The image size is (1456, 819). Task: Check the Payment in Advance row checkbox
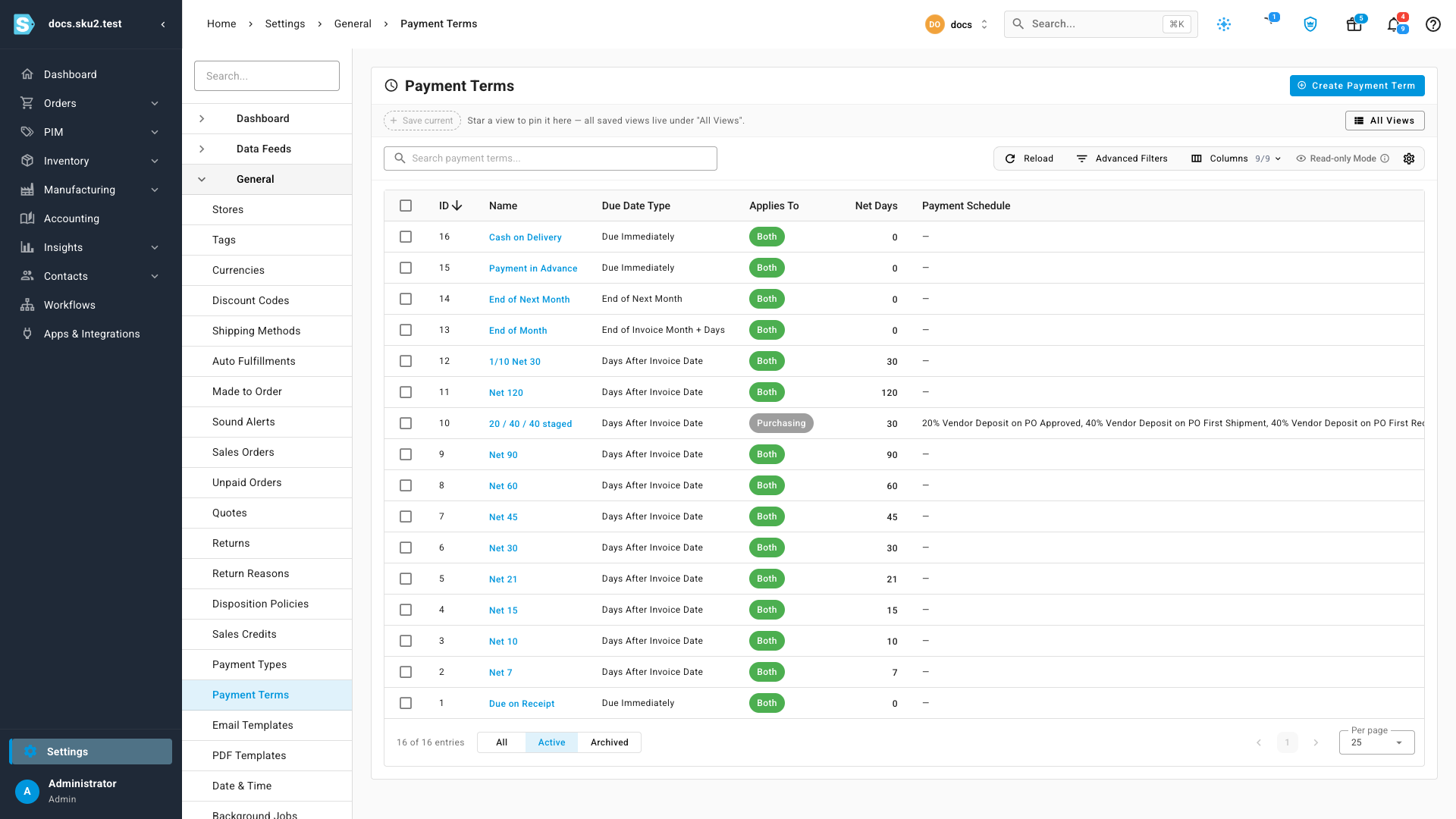click(406, 268)
